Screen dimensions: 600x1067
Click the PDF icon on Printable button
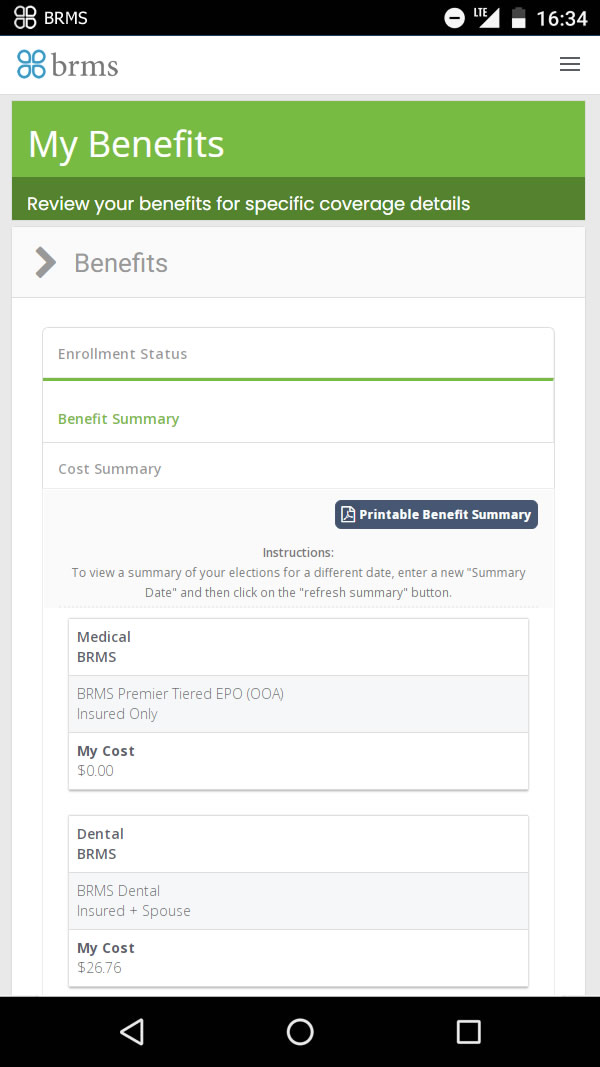click(x=348, y=515)
